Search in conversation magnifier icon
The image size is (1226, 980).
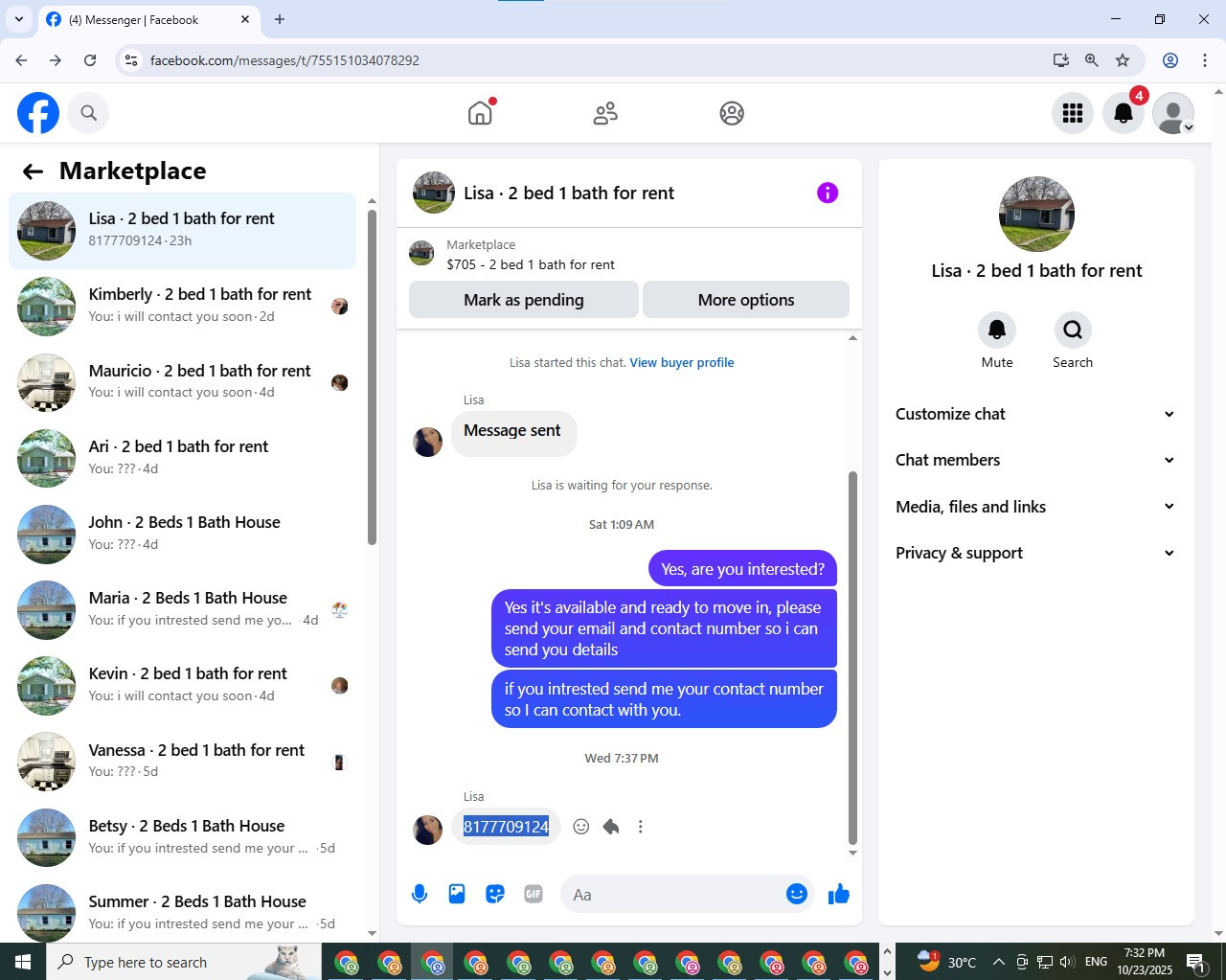[1073, 330]
